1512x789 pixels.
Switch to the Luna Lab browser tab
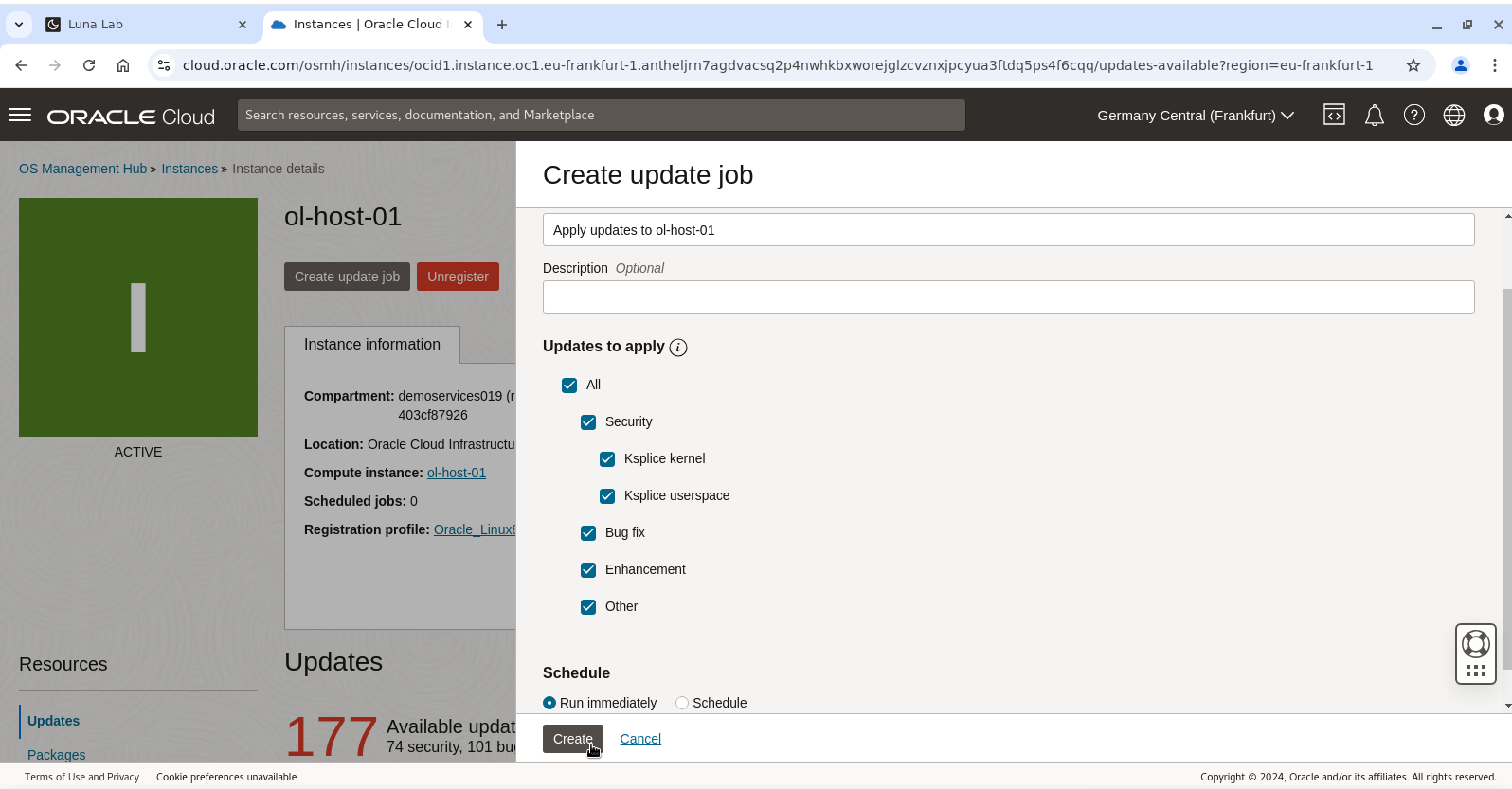pyautogui.click(x=147, y=25)
